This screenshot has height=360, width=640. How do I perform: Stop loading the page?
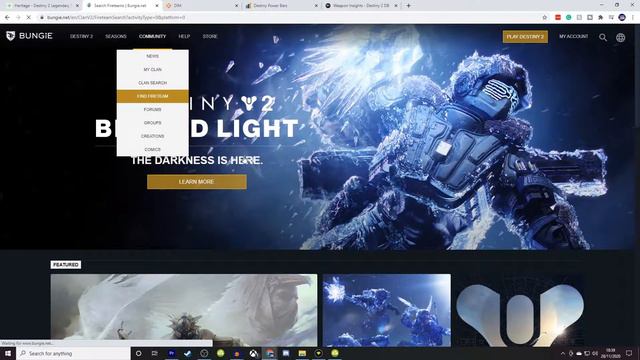click(x=28, y=18)
